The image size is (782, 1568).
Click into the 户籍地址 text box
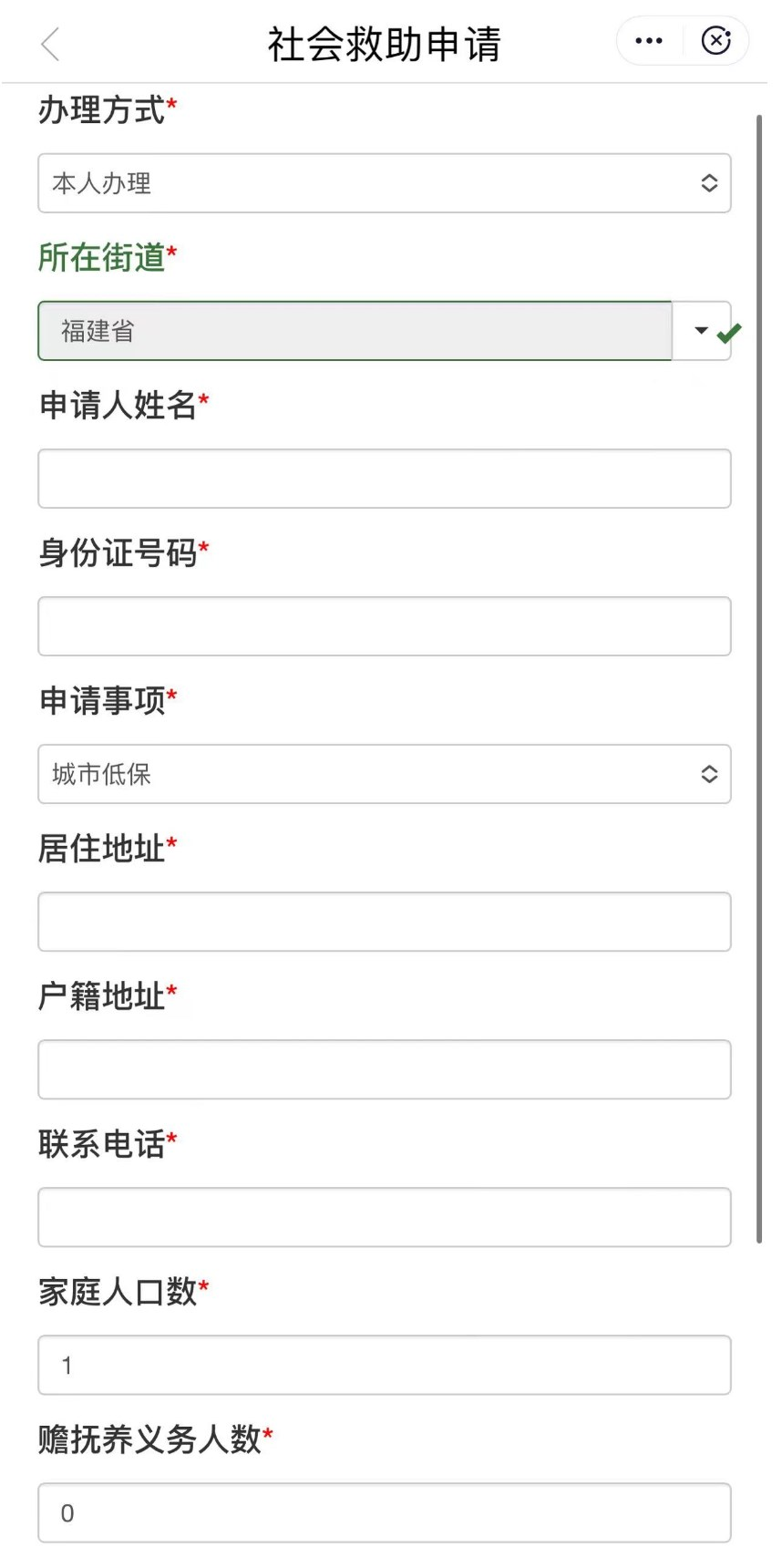click(x=384, y=1069)
